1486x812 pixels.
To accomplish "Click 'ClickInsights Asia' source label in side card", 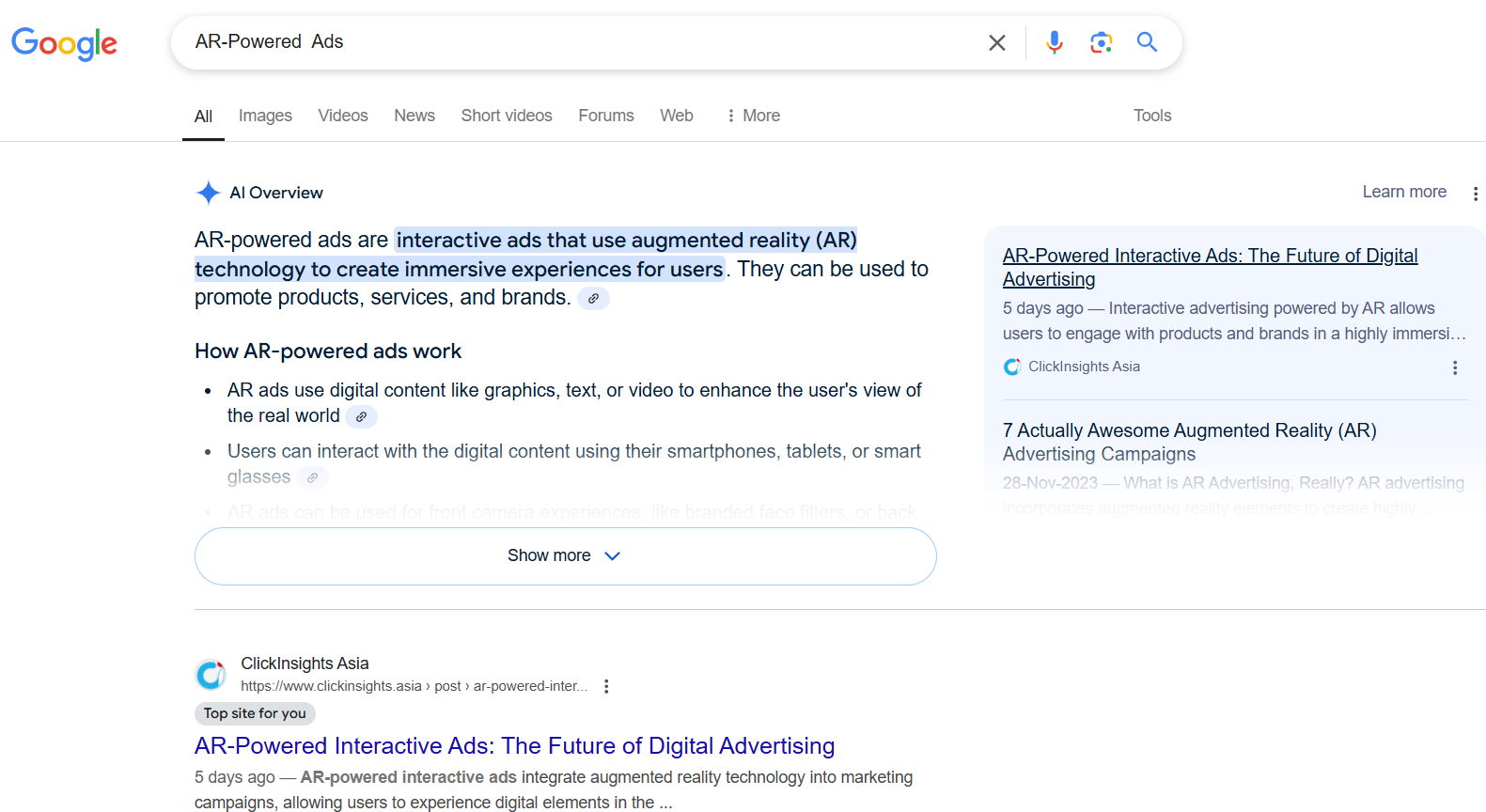I will (x=1084, y=367).
